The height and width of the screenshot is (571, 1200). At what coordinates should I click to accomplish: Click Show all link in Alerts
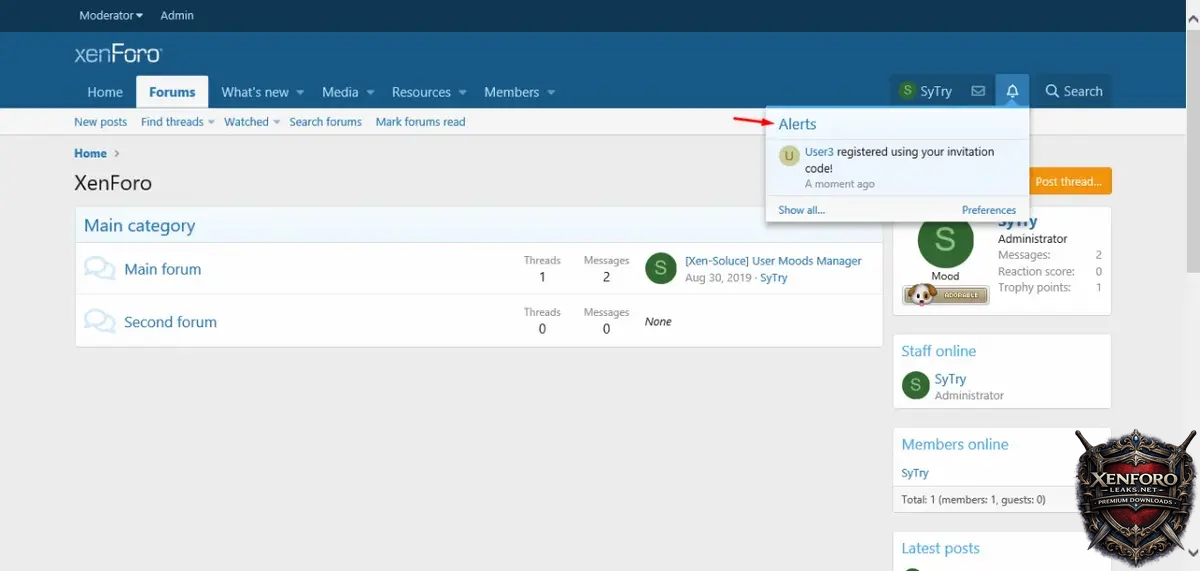(801, 210)
